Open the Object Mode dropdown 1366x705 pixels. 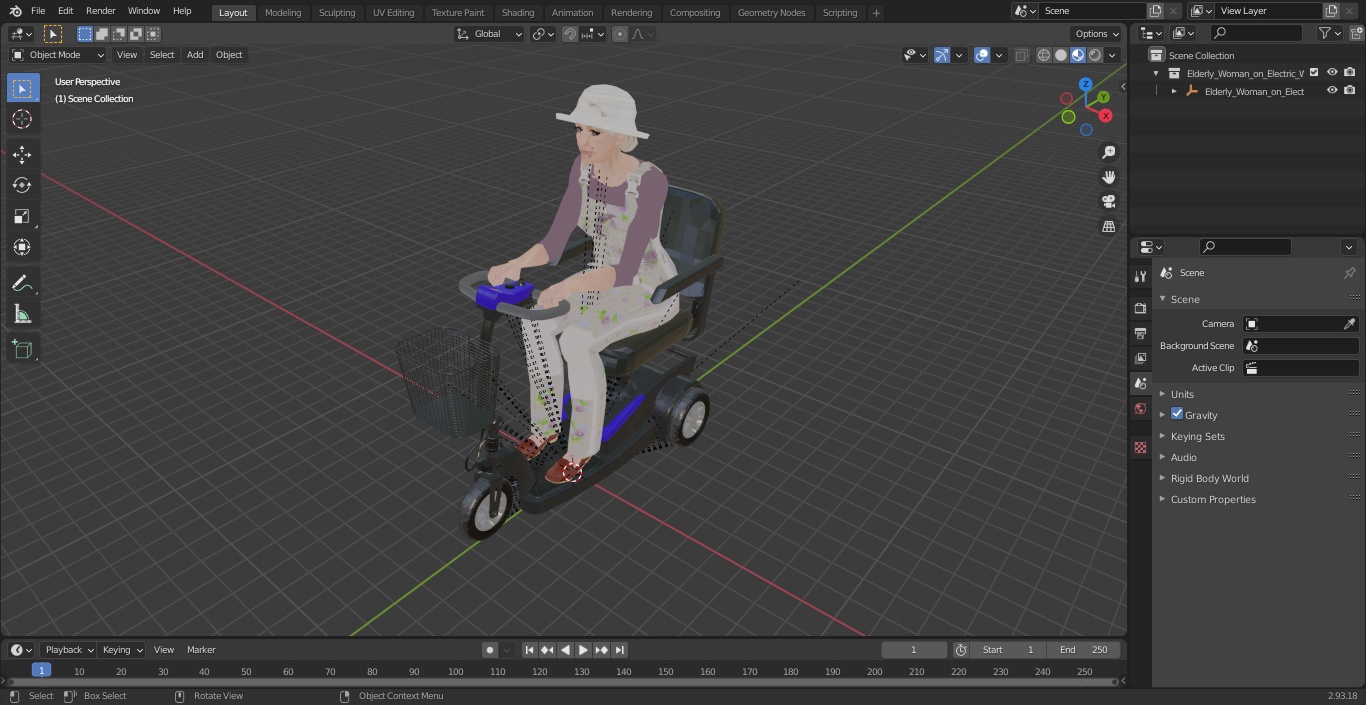click(x=58, y=55)
